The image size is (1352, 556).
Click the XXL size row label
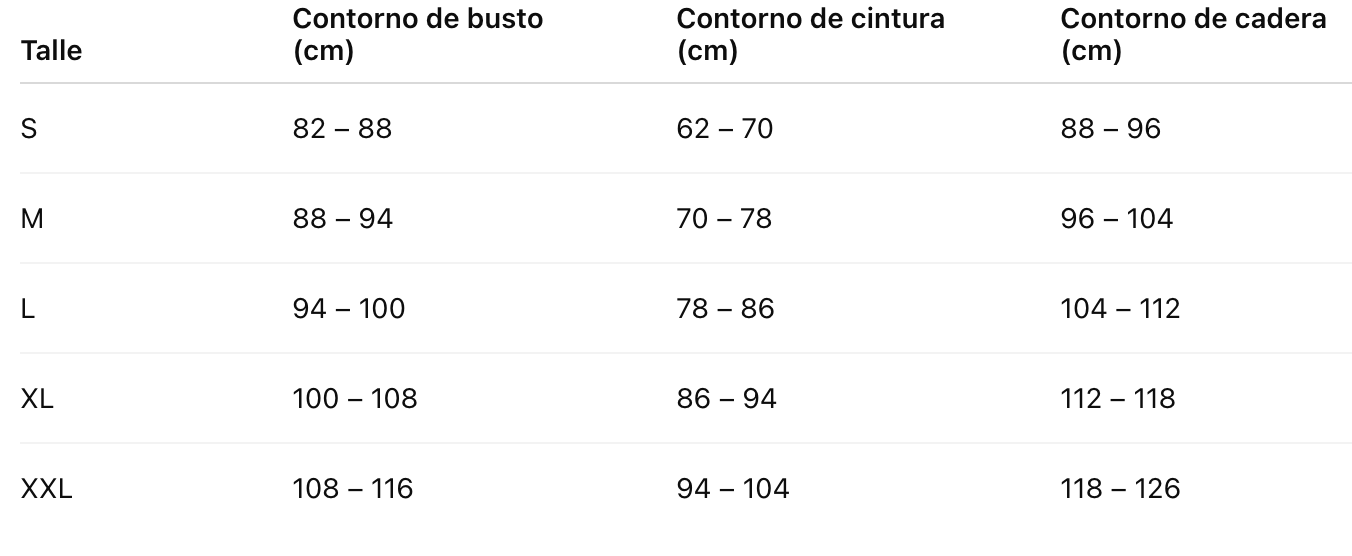46,489
